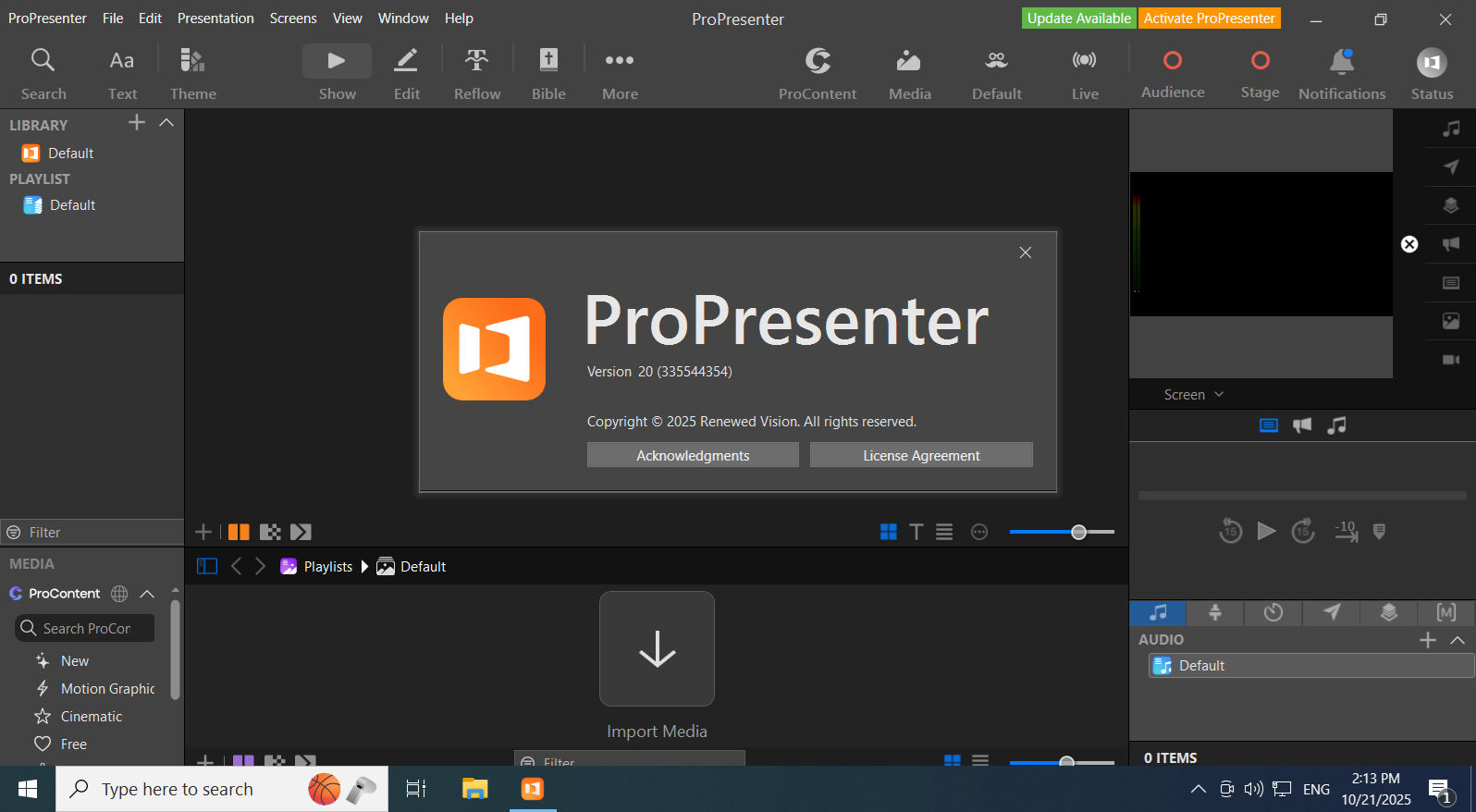Click the Search ProContent field
The width and height of the screenshot is (1476, 812).
[84, 628]
